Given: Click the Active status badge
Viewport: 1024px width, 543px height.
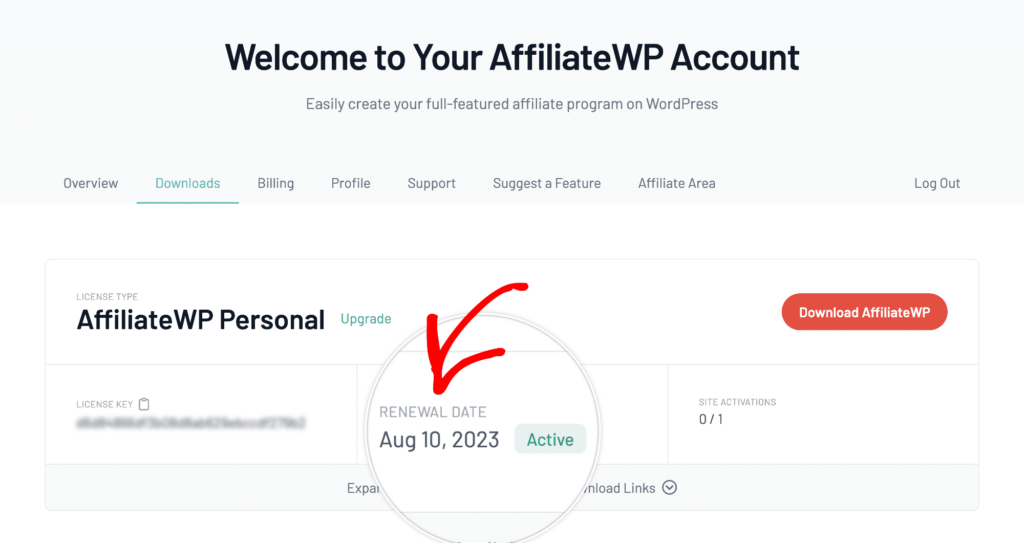Looking at the screenshot, I should point(550,439).
